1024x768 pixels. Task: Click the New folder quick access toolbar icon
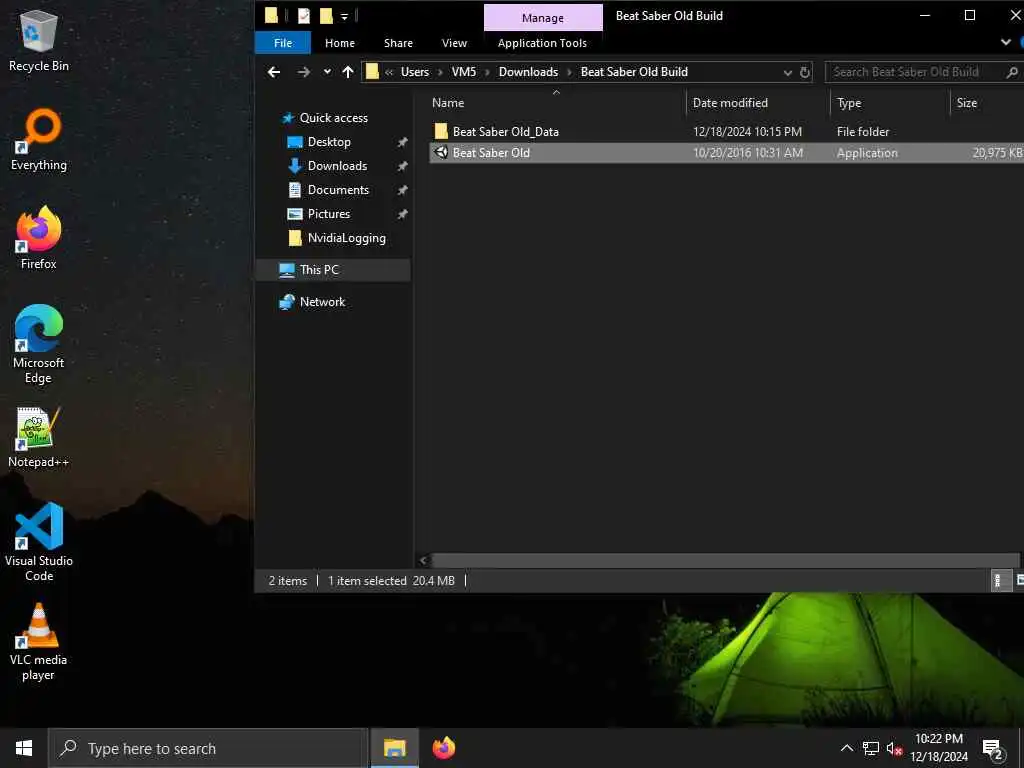(326, 16)
